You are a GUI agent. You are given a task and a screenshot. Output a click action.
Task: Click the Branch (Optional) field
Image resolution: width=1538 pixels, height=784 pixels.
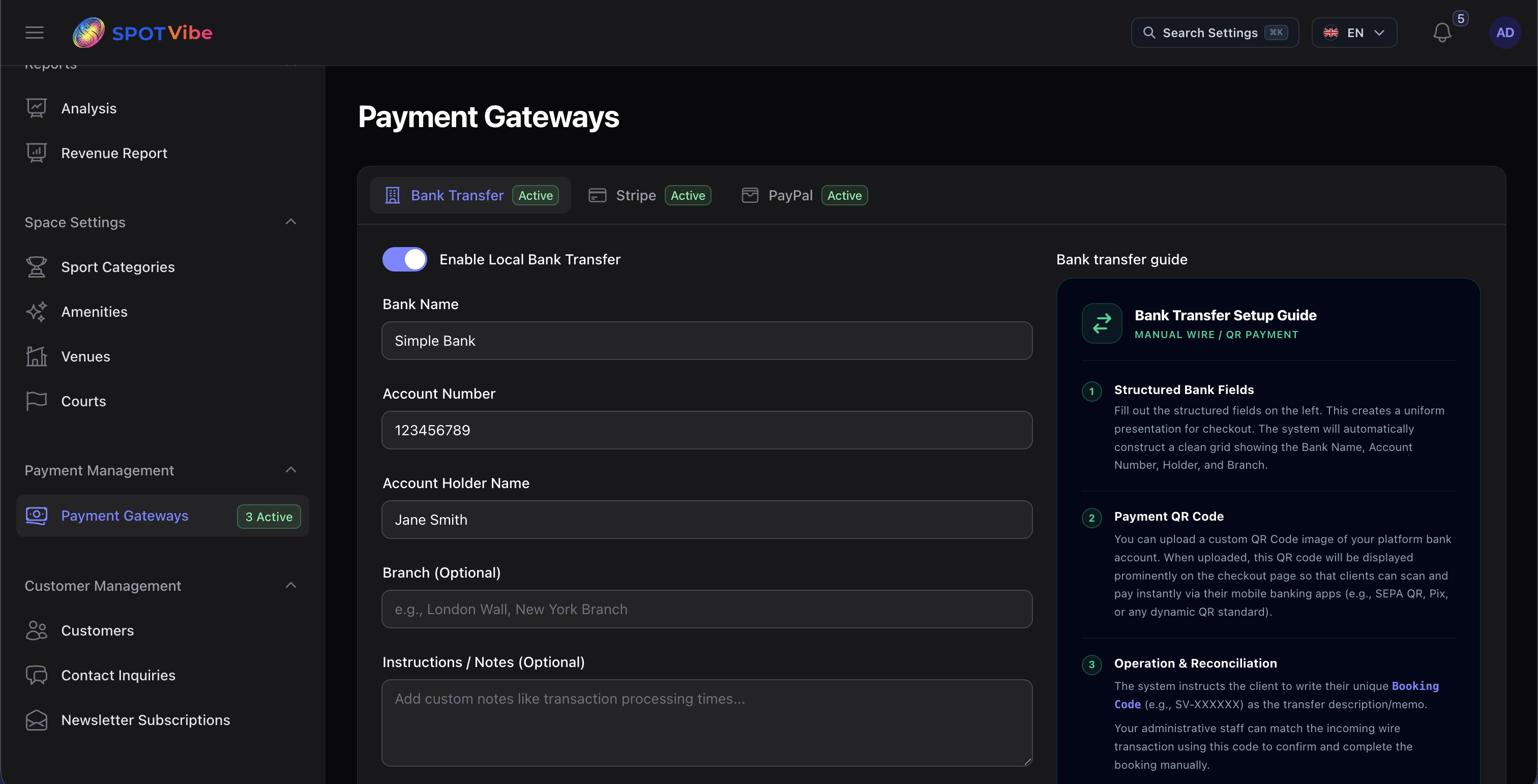707,609
